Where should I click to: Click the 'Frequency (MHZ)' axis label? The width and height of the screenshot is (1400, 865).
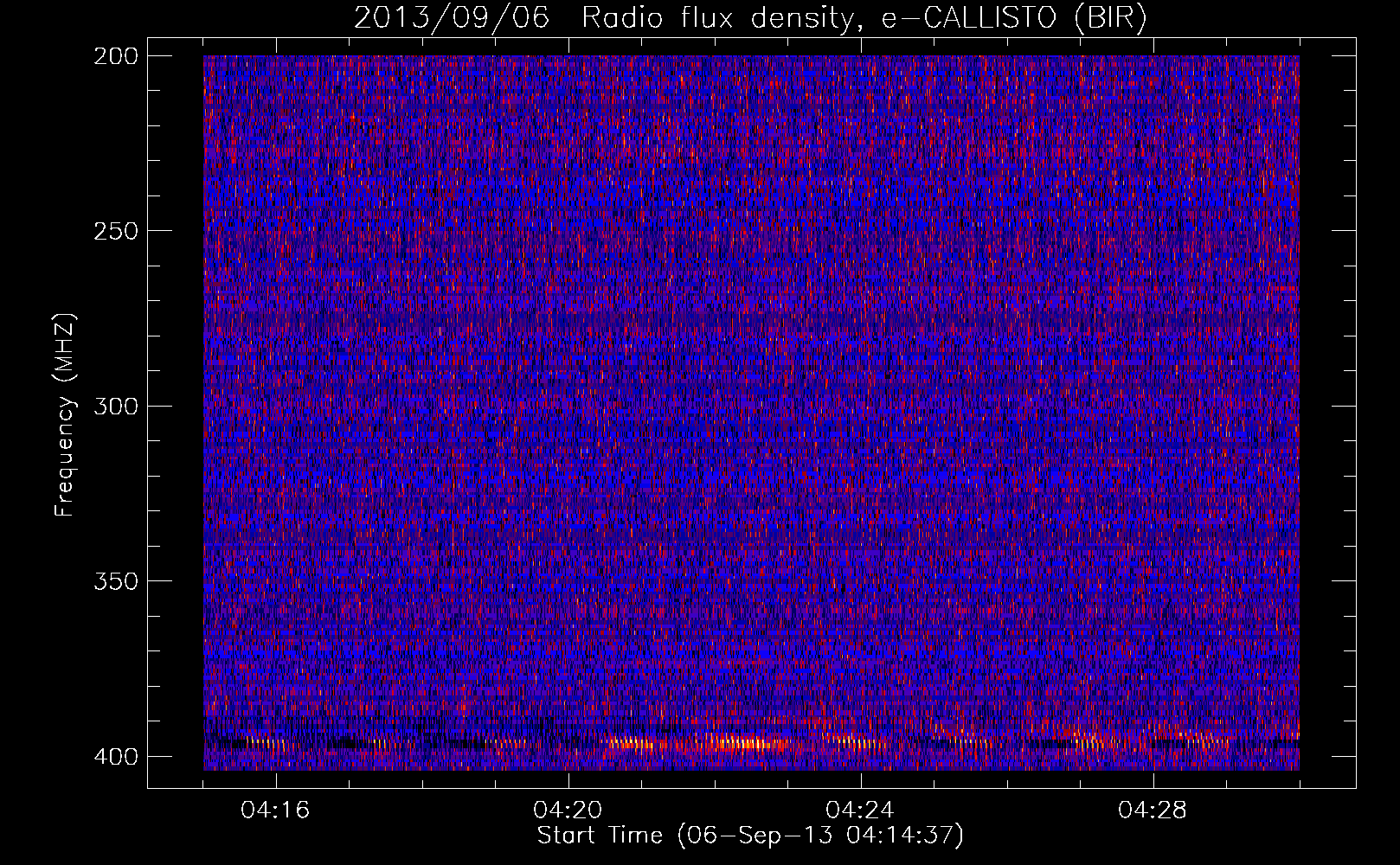tap(65, 415)
